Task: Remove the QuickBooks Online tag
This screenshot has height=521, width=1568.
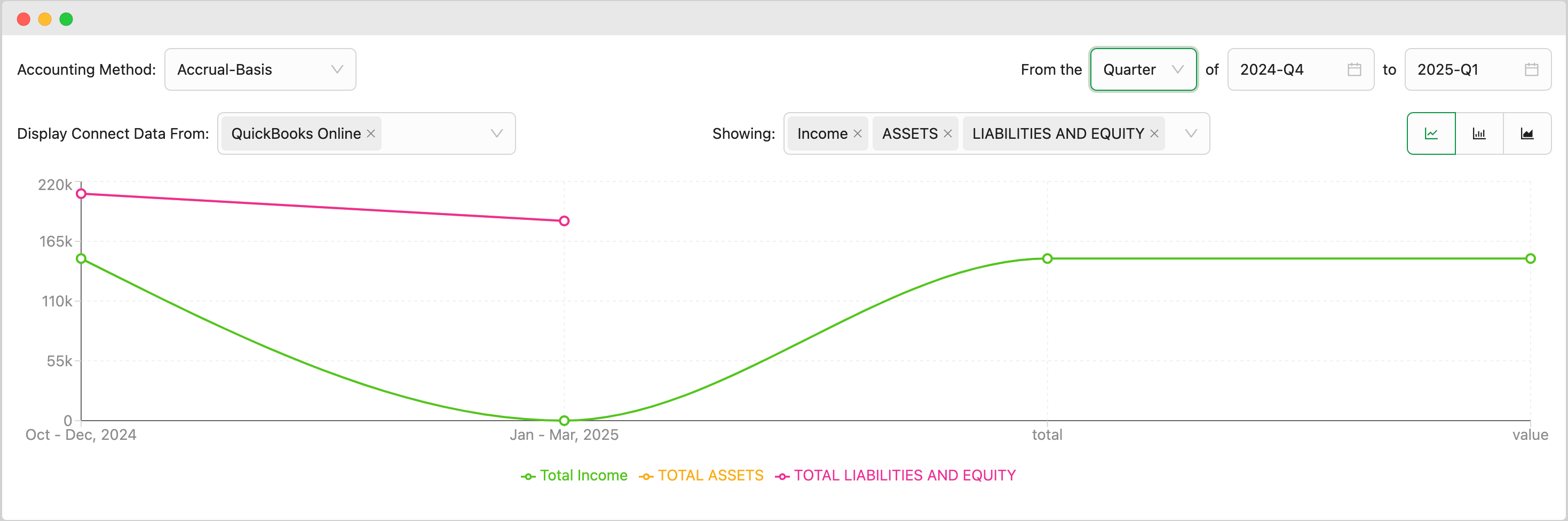Action: pos(371,133)
